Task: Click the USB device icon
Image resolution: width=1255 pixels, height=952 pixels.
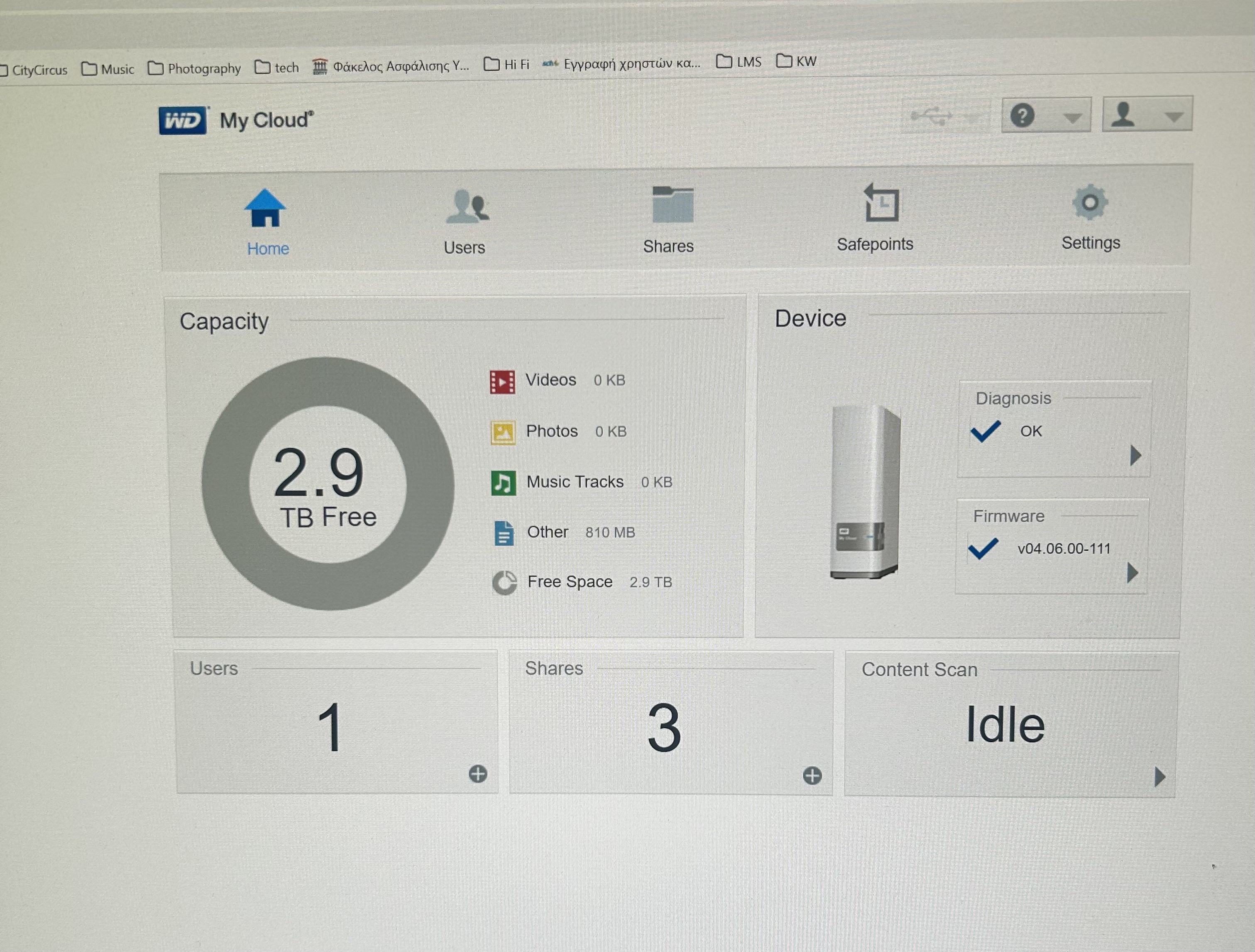Action: pos(931,116)
